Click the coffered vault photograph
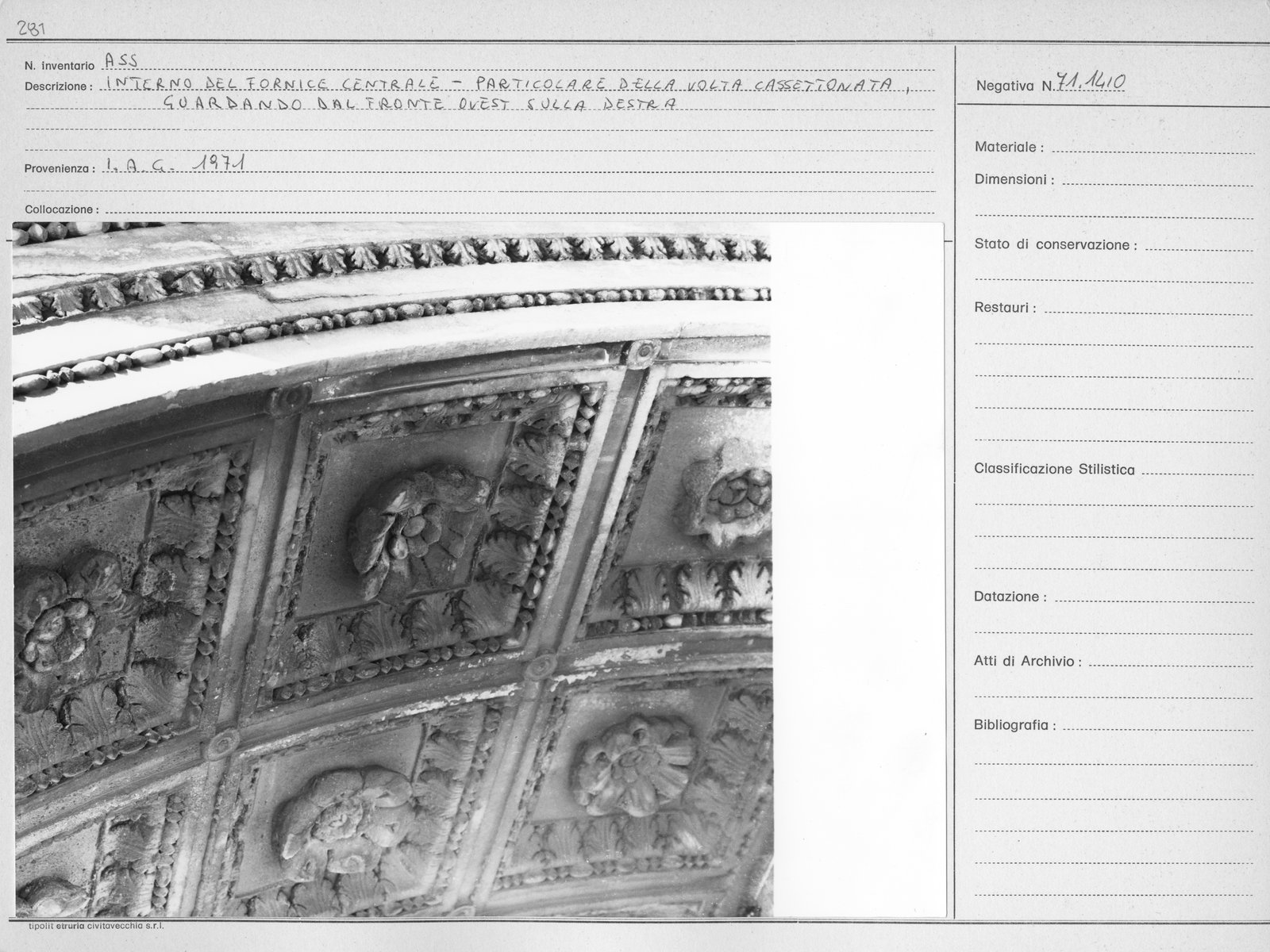 click(x=392, y=570)
